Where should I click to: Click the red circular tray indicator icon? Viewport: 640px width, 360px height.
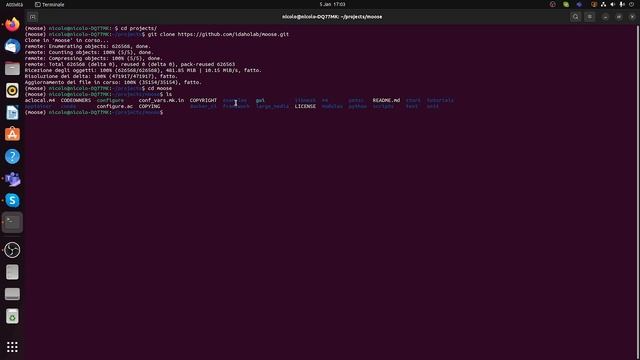(553, 4)
